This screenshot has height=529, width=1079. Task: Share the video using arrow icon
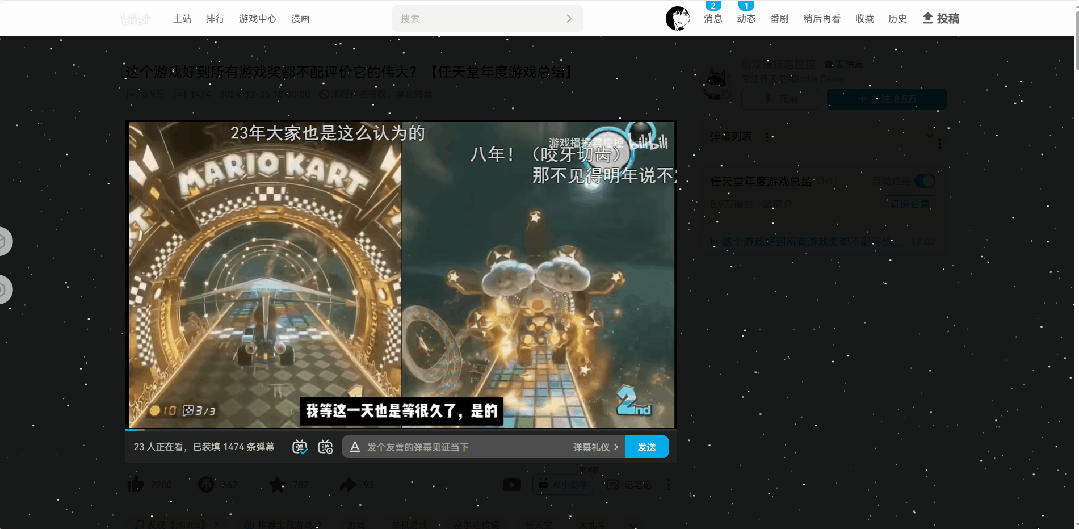(348, 484)
